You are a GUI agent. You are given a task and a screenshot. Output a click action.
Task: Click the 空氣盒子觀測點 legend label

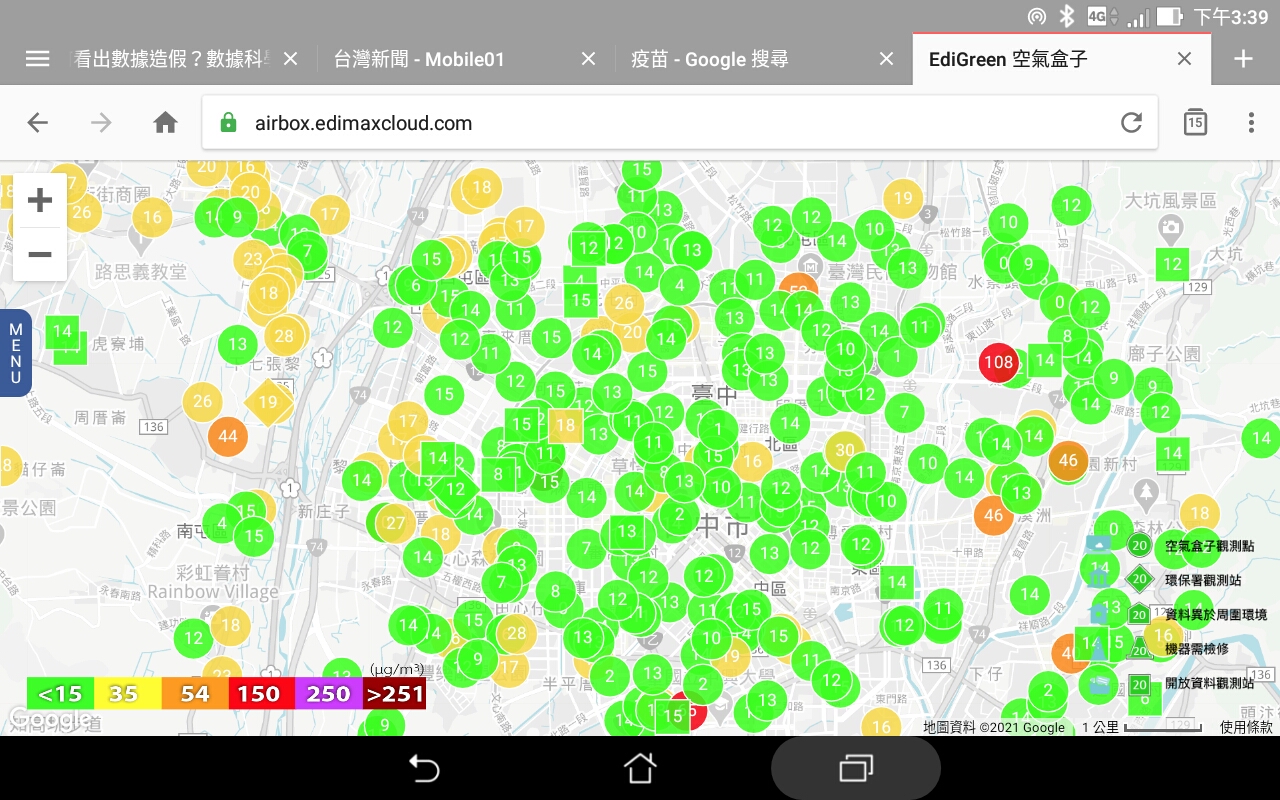coord(1209,546)
